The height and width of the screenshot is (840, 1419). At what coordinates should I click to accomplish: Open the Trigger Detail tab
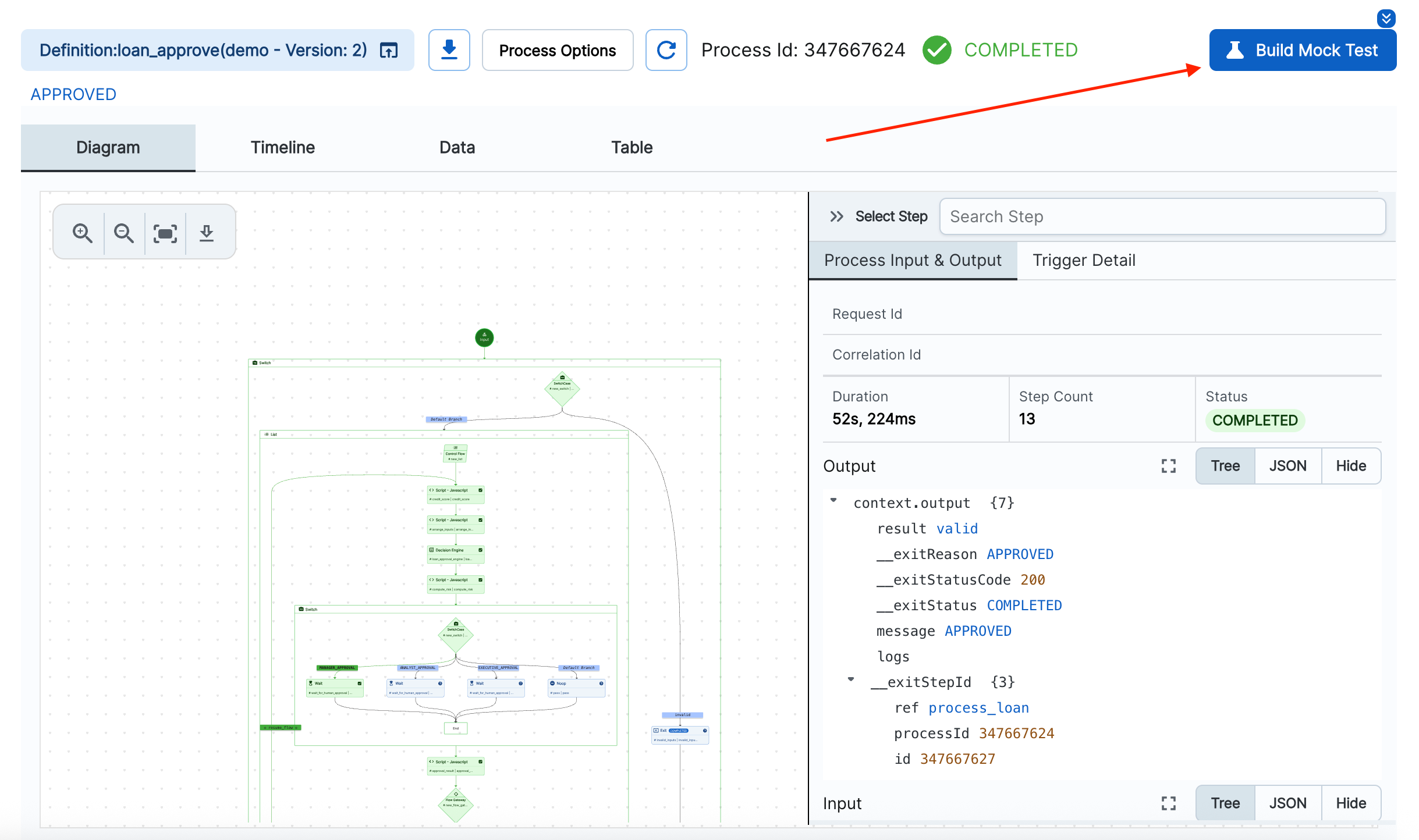coord(1084,260)
